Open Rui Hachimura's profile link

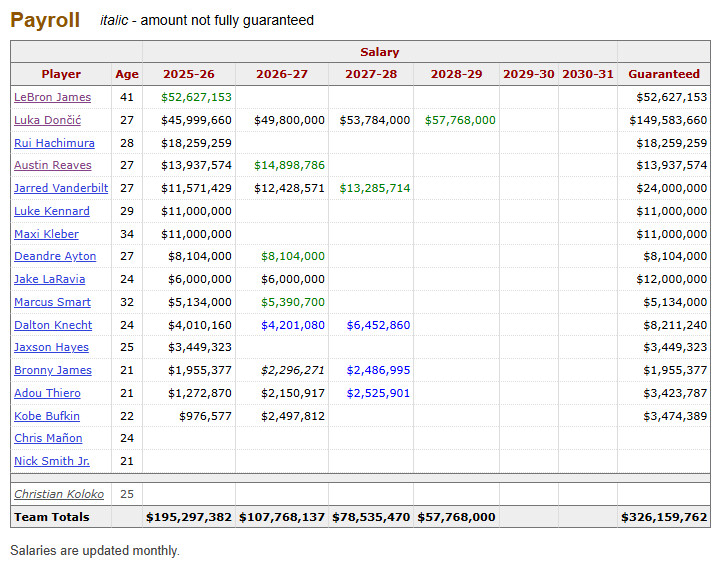point(54,143)
